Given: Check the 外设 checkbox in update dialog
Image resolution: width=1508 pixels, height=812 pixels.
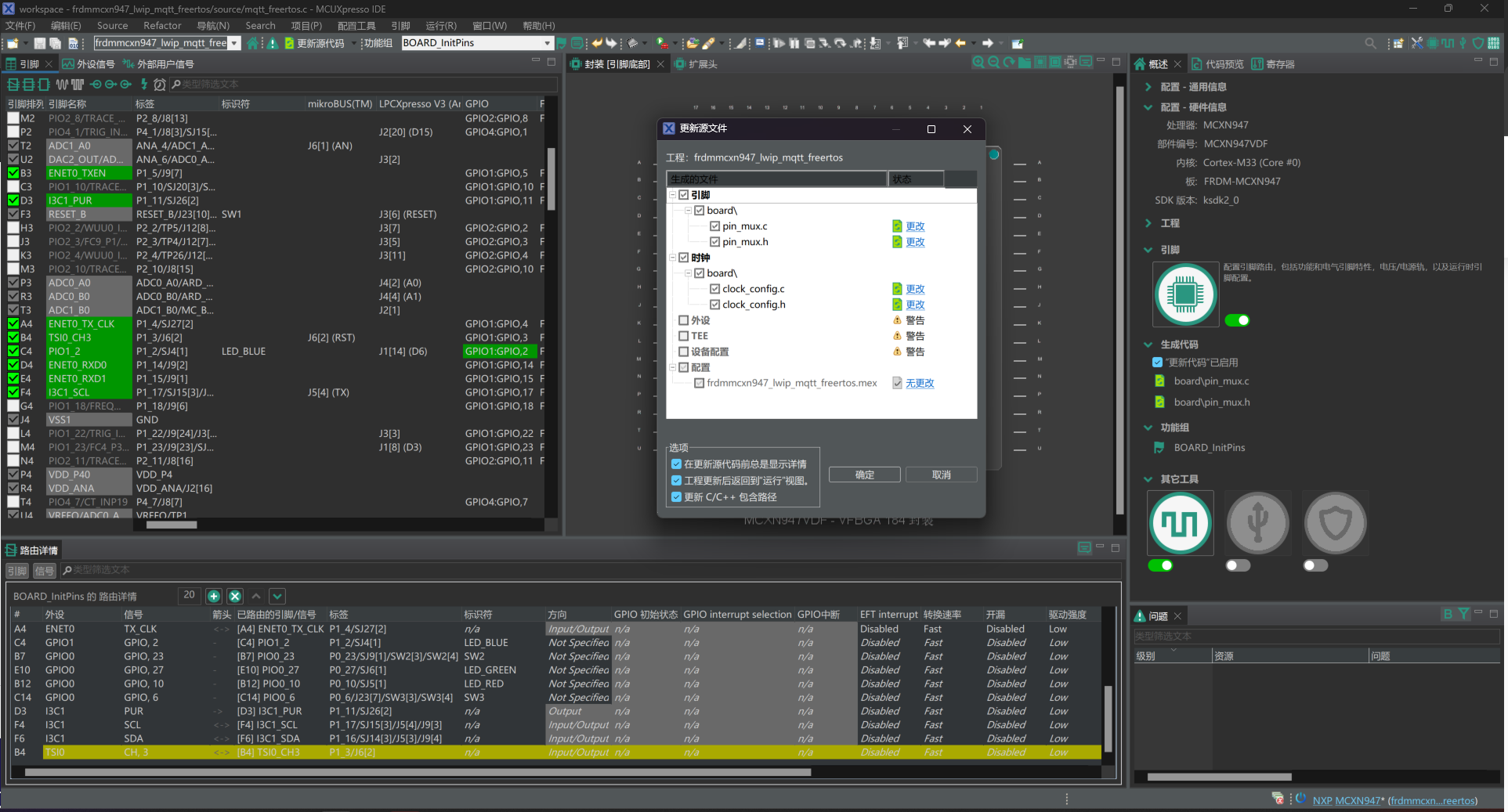Looking at the screenshot, I should click(684, 320).
